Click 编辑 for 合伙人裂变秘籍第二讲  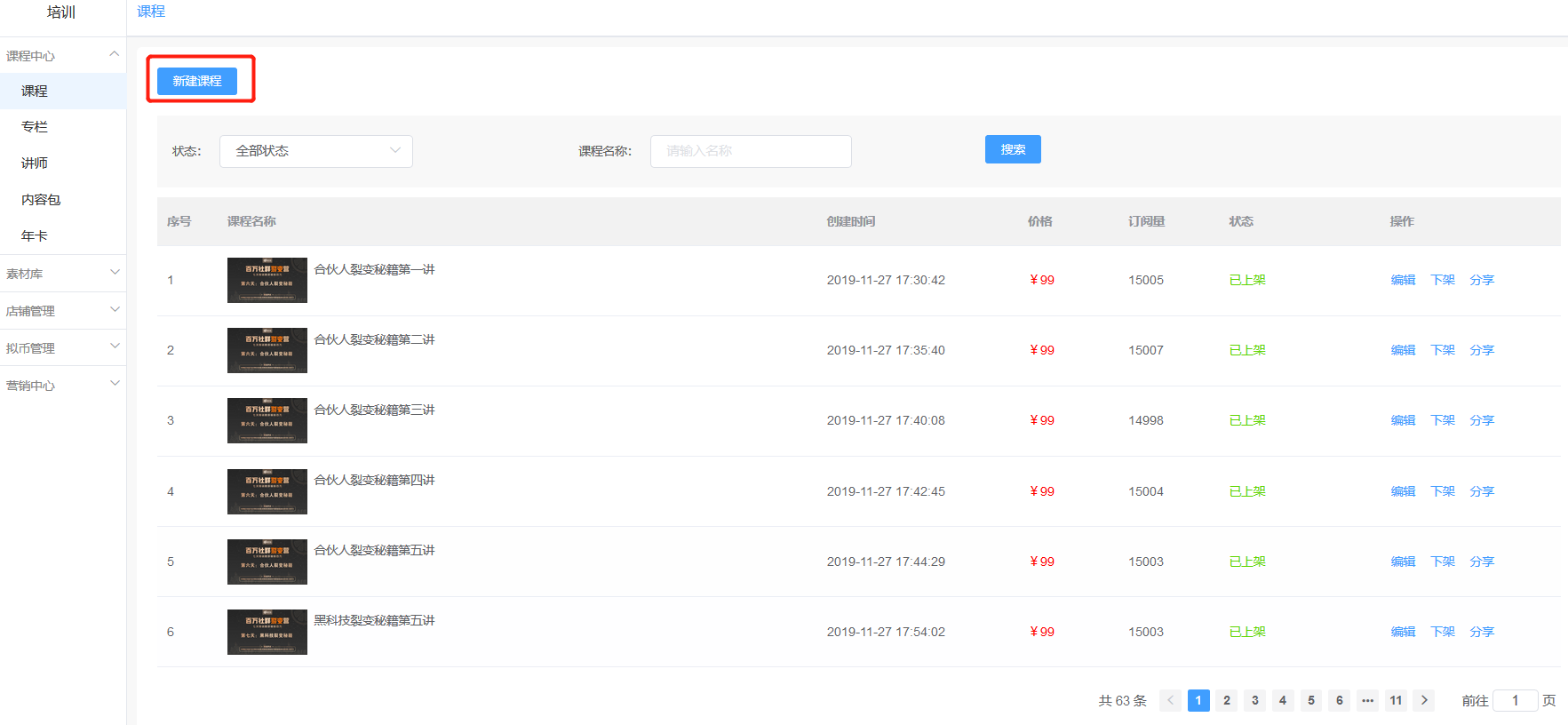tap(1403, 350)
